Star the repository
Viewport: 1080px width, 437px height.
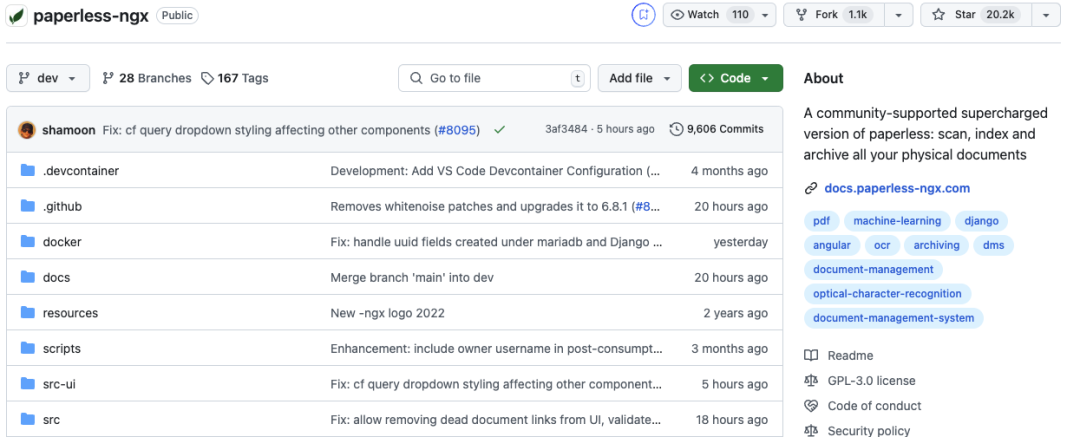[977, 14]
